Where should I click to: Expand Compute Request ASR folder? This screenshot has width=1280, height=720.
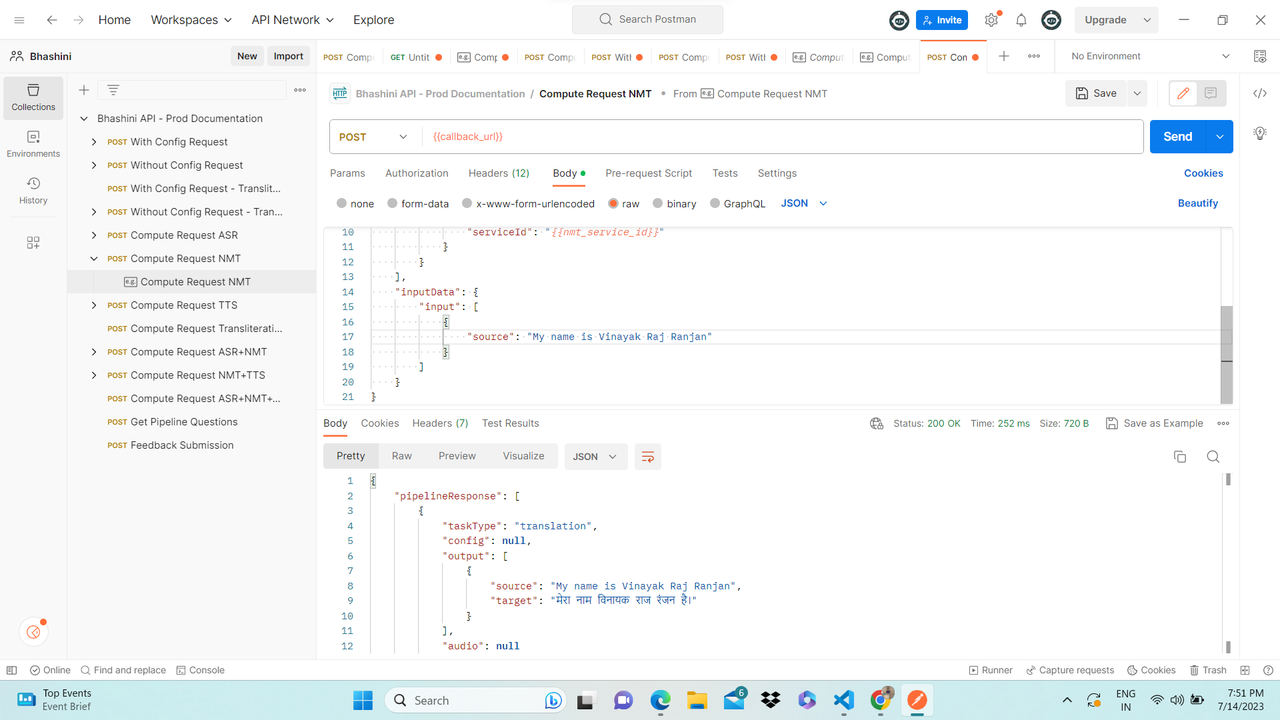pos(94,235)
